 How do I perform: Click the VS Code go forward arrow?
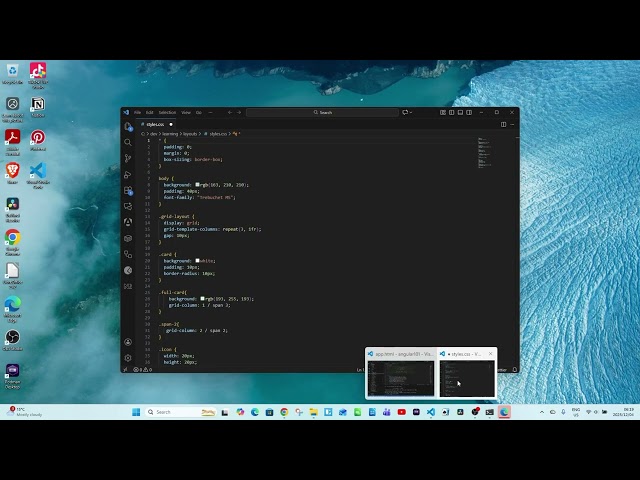(x=239, y=112)
